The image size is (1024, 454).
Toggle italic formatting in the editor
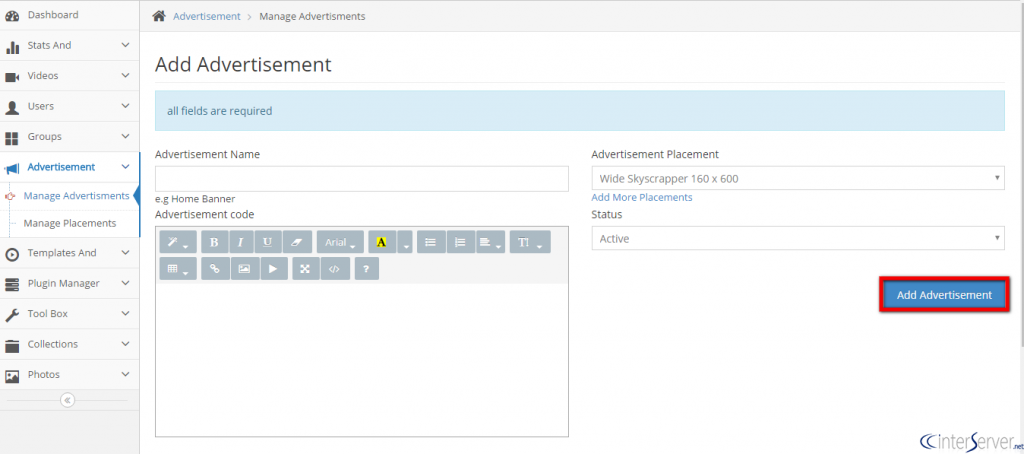(241, 242)
